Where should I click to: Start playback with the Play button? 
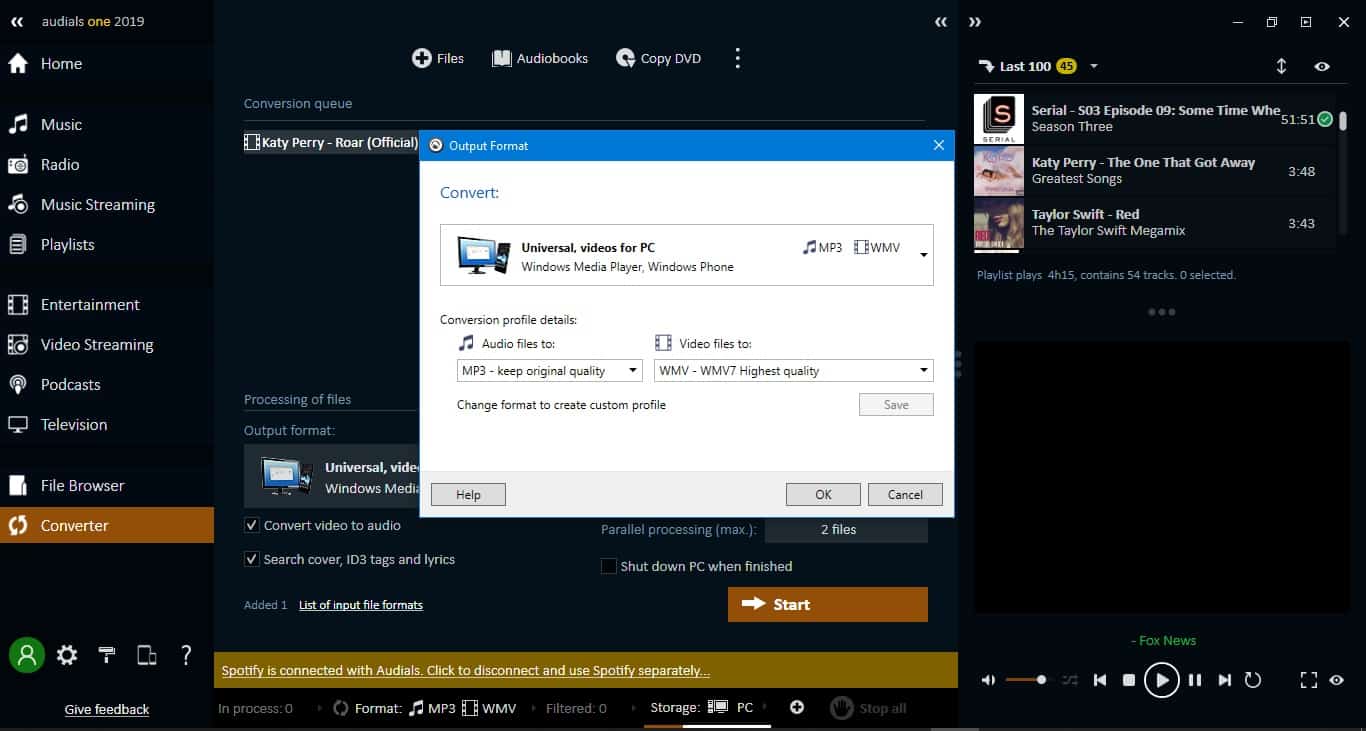click(1161, 680)
